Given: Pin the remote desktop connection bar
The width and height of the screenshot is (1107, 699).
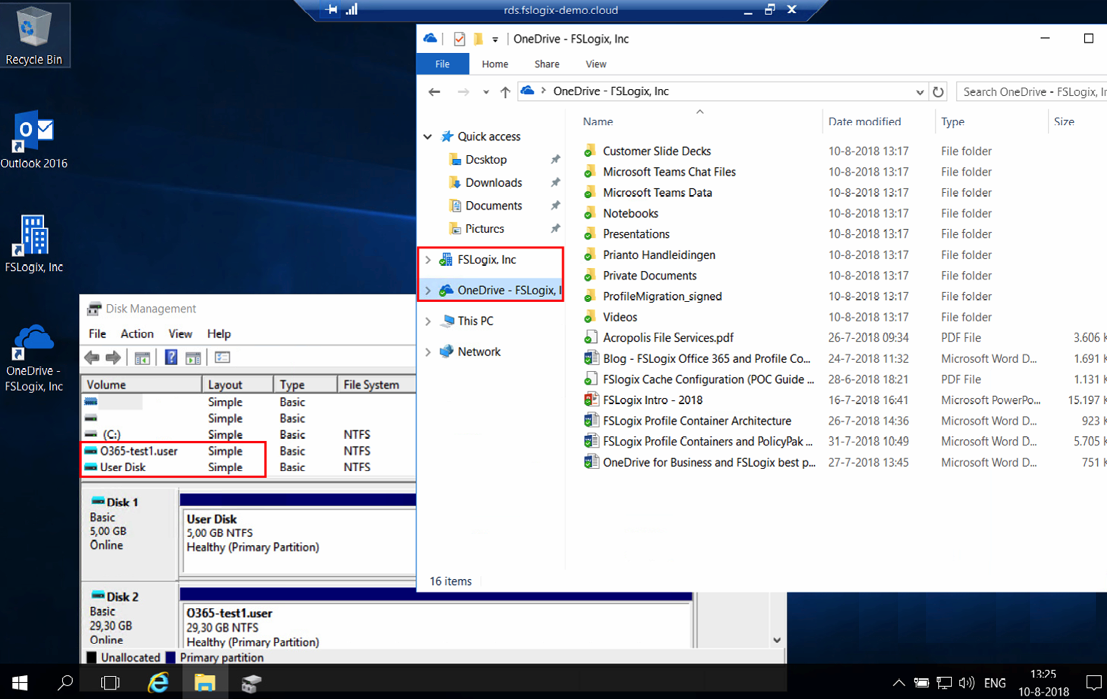Looking at the screenshot, I should [x=331, y=10].
